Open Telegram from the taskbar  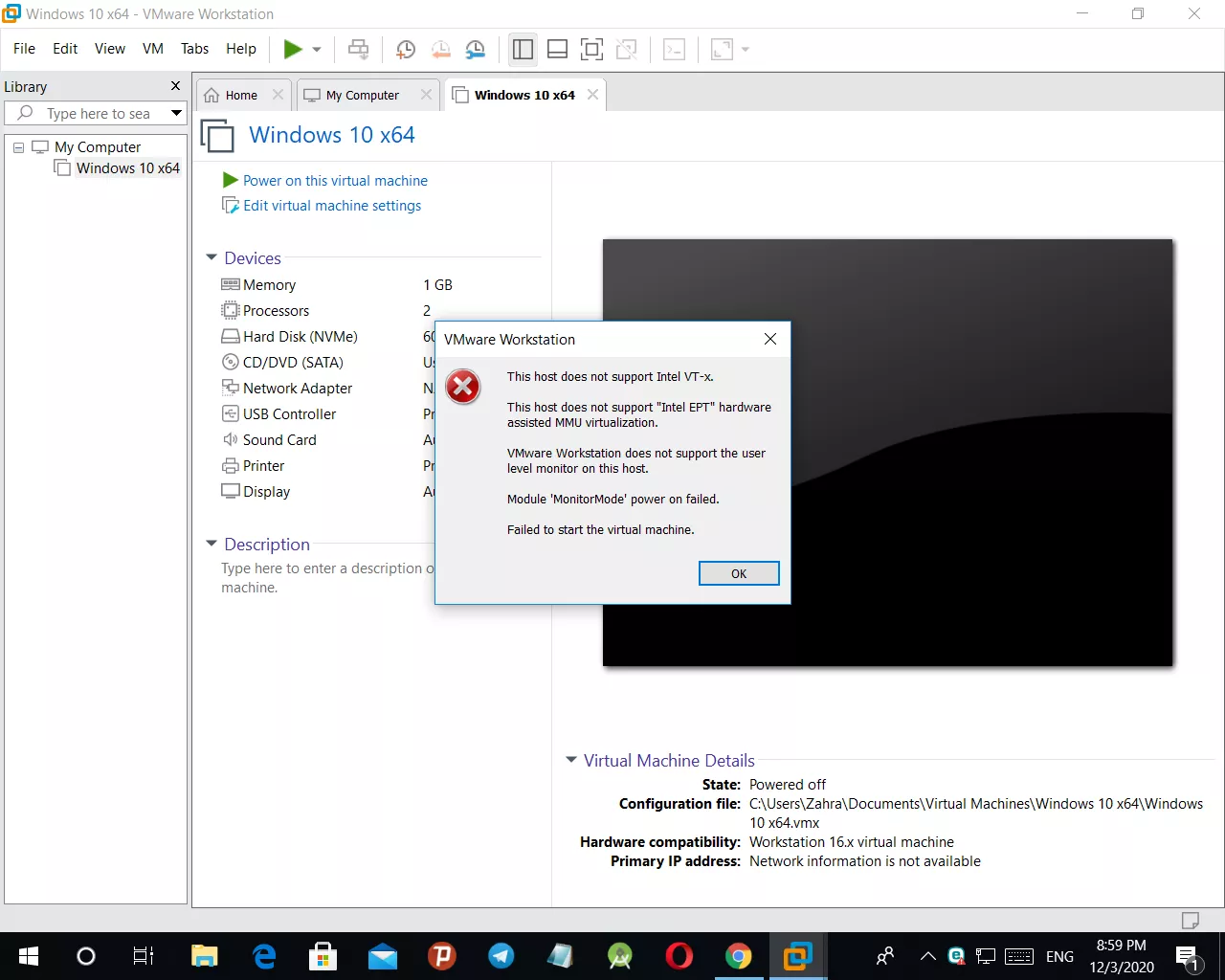click(501, 956)
